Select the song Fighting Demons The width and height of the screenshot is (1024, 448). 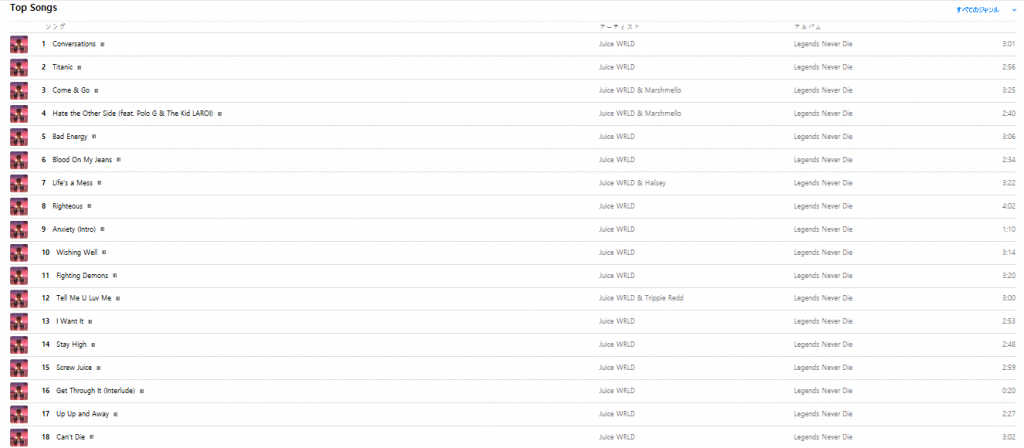(82, 276)
